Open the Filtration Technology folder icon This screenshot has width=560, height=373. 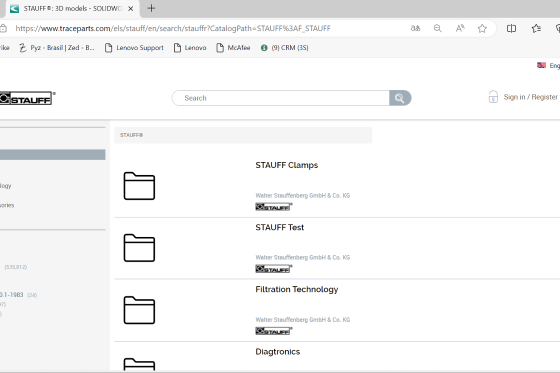pyautogui.click(x=139, y=310)
